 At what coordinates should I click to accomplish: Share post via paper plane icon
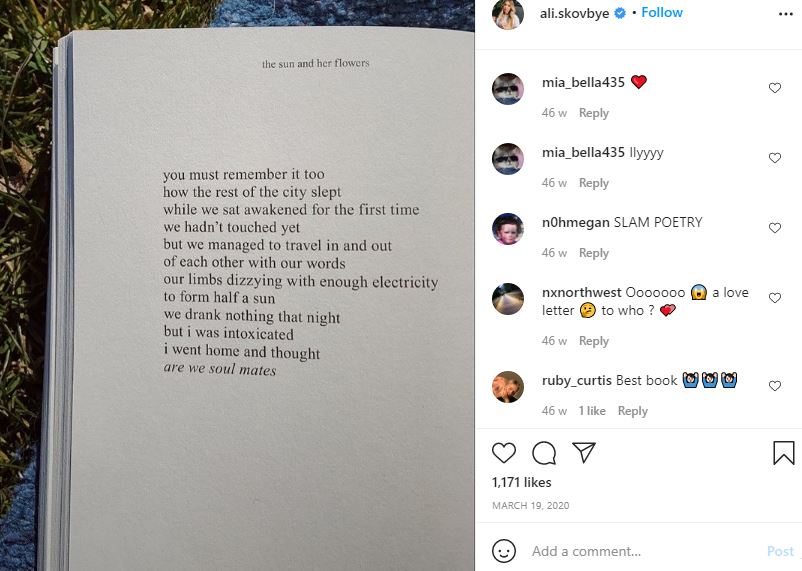point(584,452)
